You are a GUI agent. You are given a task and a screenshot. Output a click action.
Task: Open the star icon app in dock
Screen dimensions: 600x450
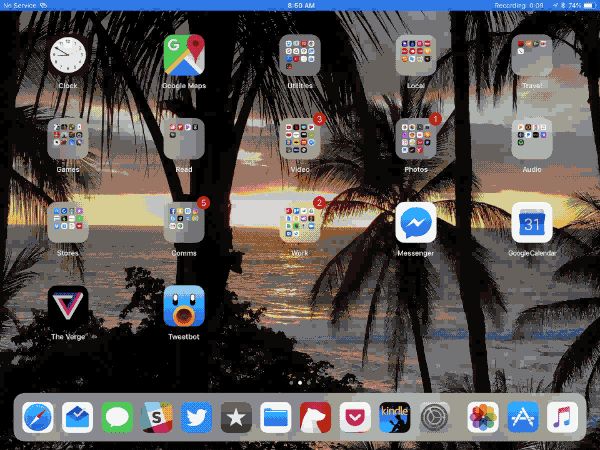[x=236, y=417]
